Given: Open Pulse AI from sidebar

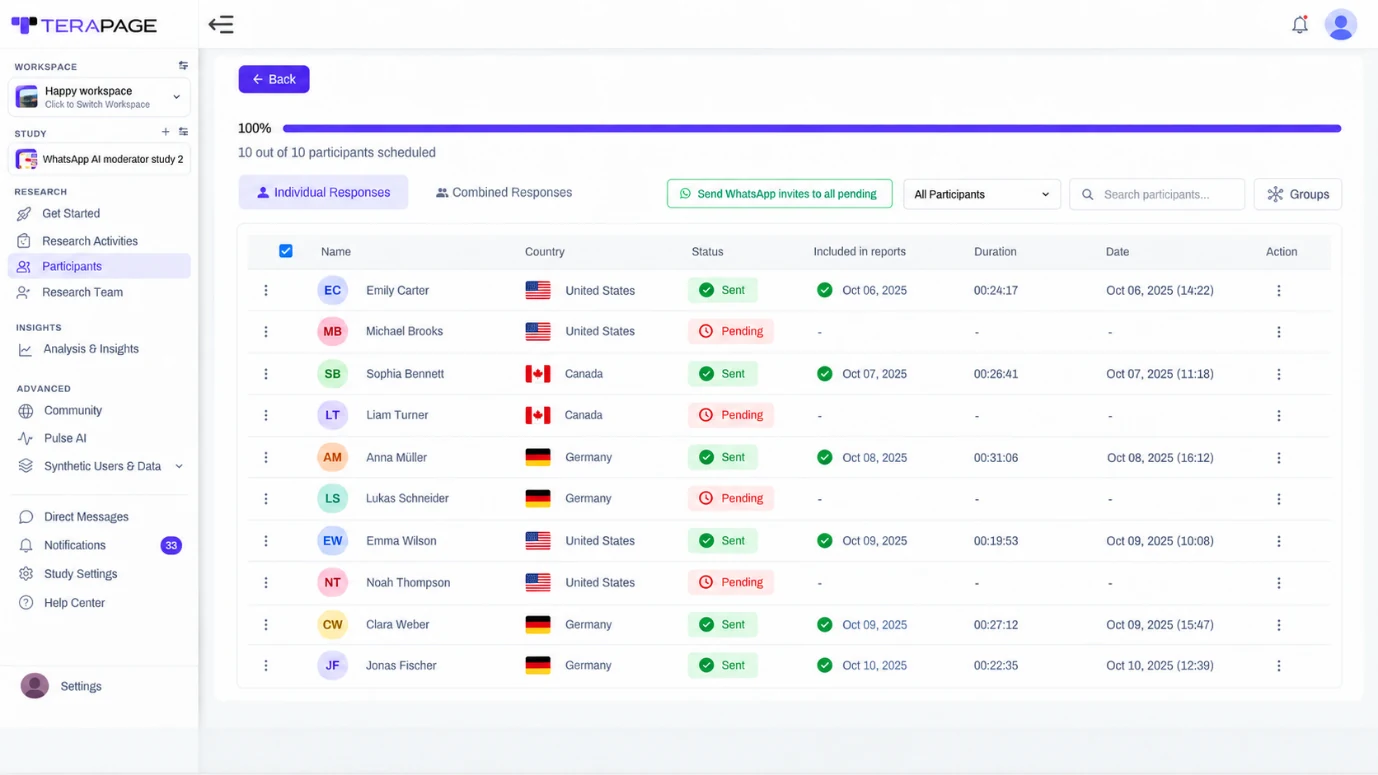Looking at the screenshot, I should point(65,438).
